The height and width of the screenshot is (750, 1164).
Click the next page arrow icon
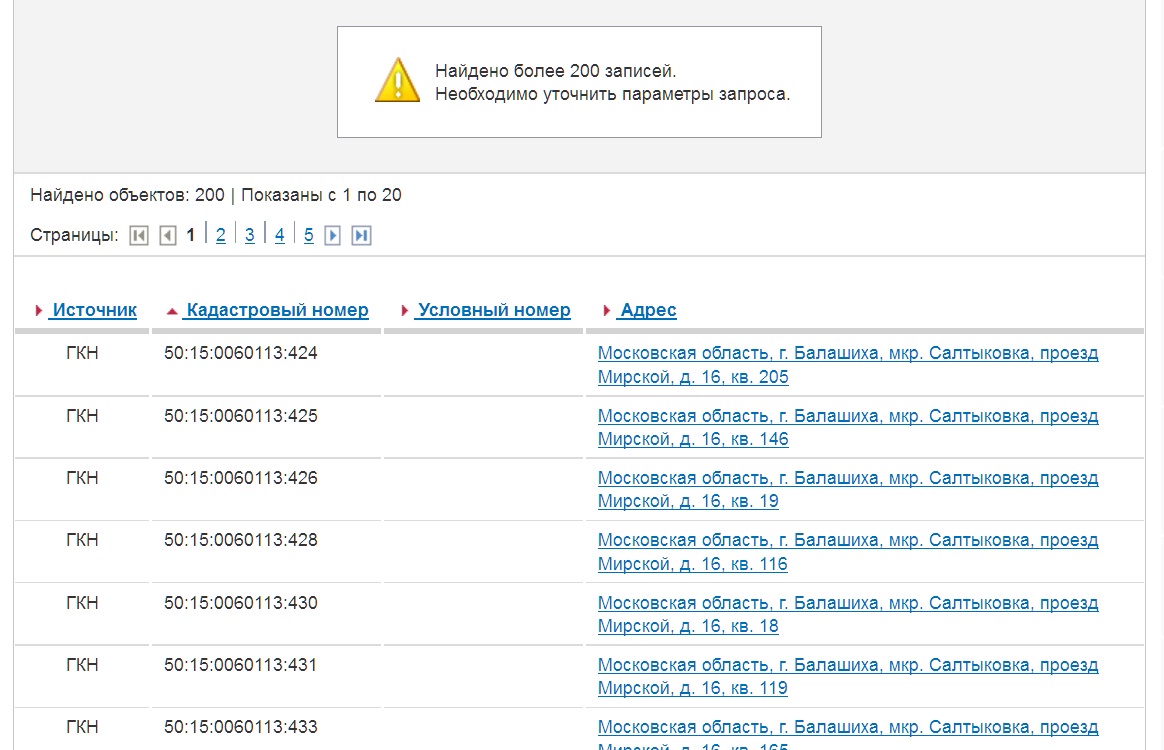(x=333, y=236)
